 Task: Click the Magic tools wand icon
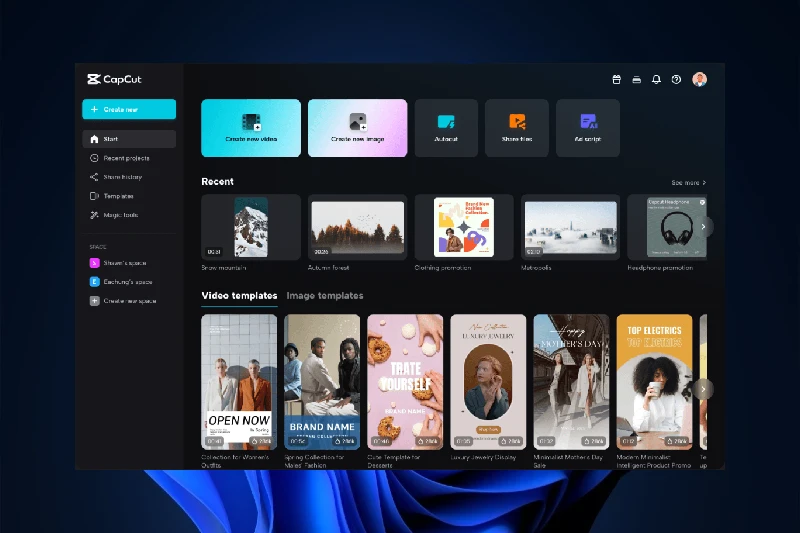click(94, 215)
